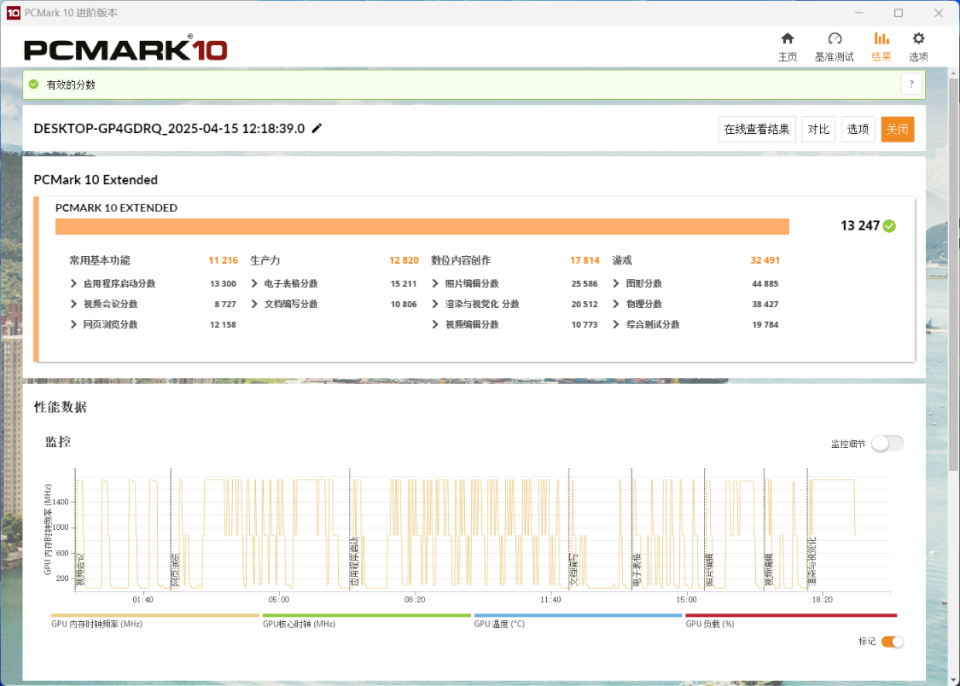Screen dimensions: 960x686
Task: Expand 综合测试分数 row
Action: pos(616,325)
